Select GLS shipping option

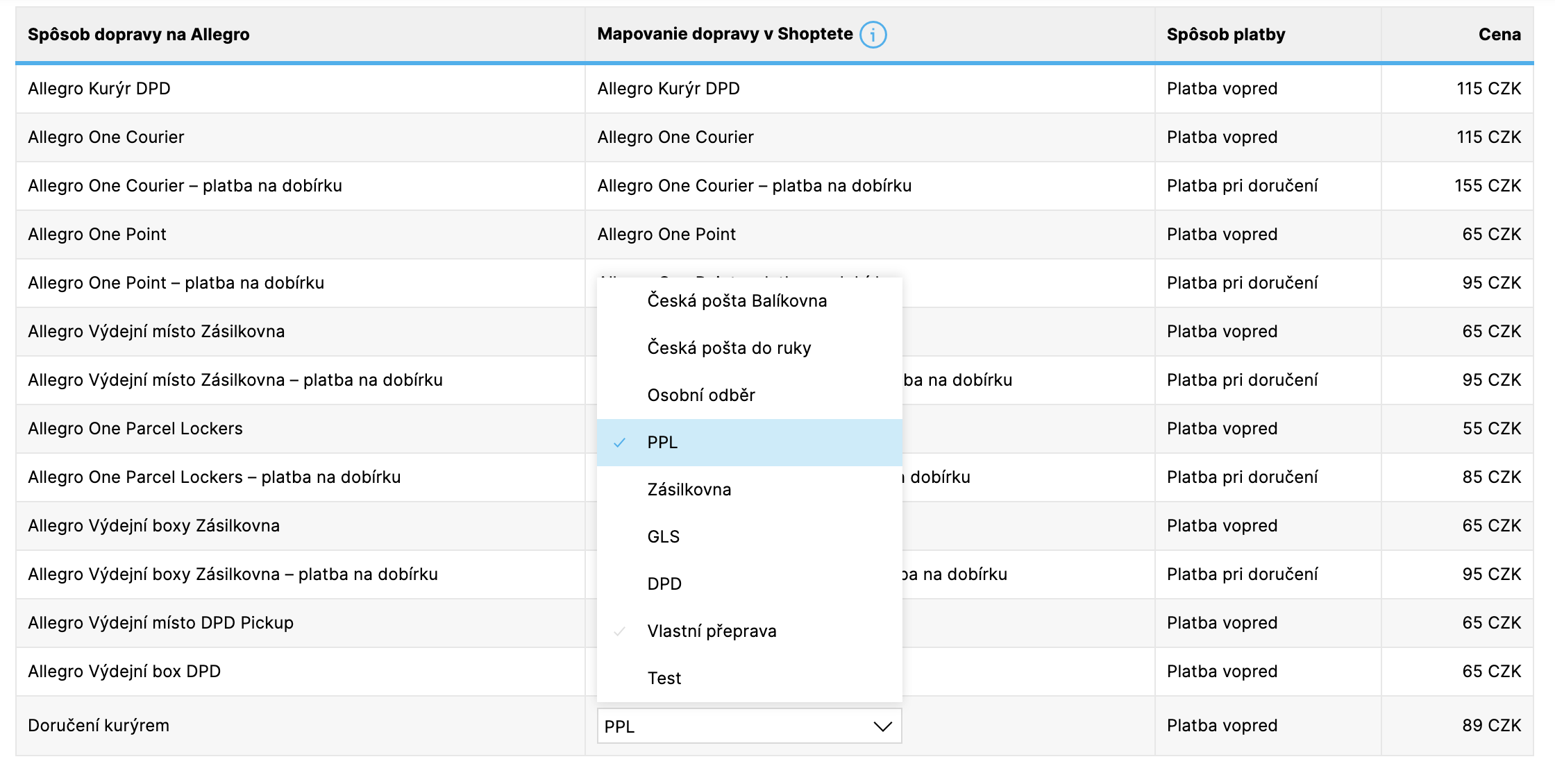(664, 537)
